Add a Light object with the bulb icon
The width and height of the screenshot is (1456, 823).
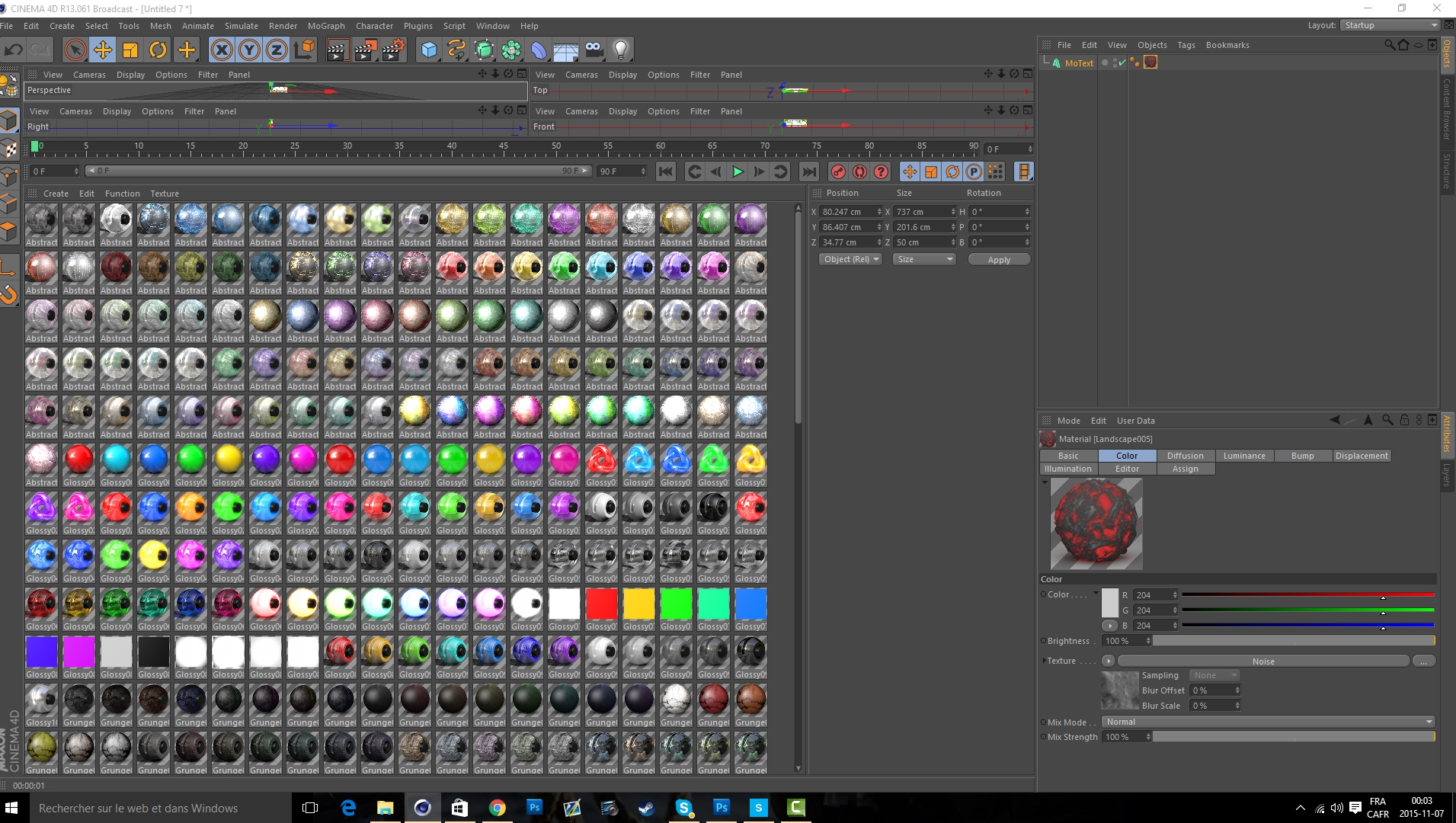[x=621, y=50]
